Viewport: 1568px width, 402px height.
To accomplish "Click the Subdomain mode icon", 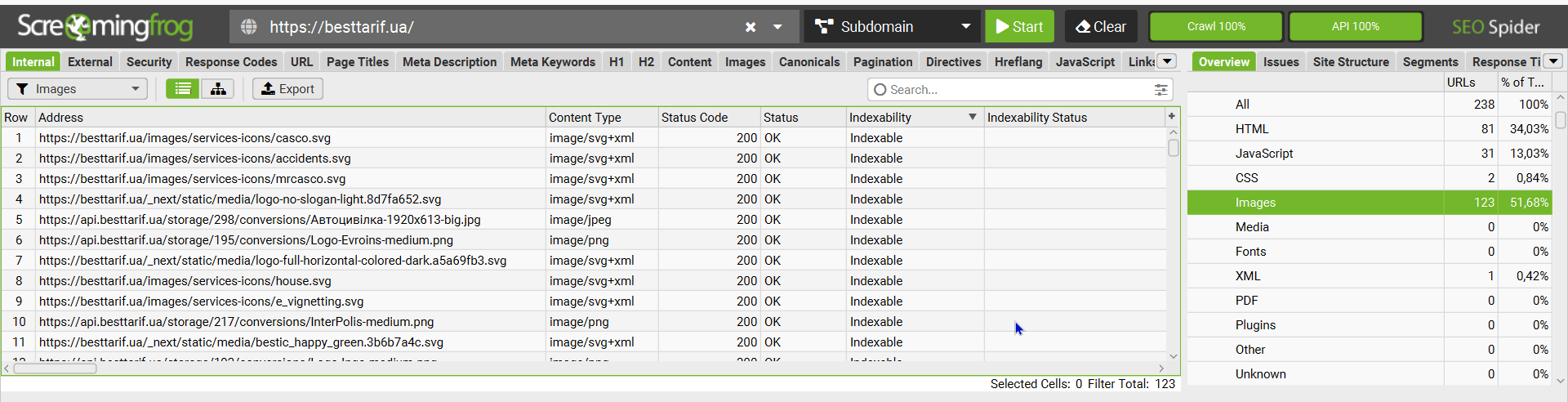I will tap(824, 27).
